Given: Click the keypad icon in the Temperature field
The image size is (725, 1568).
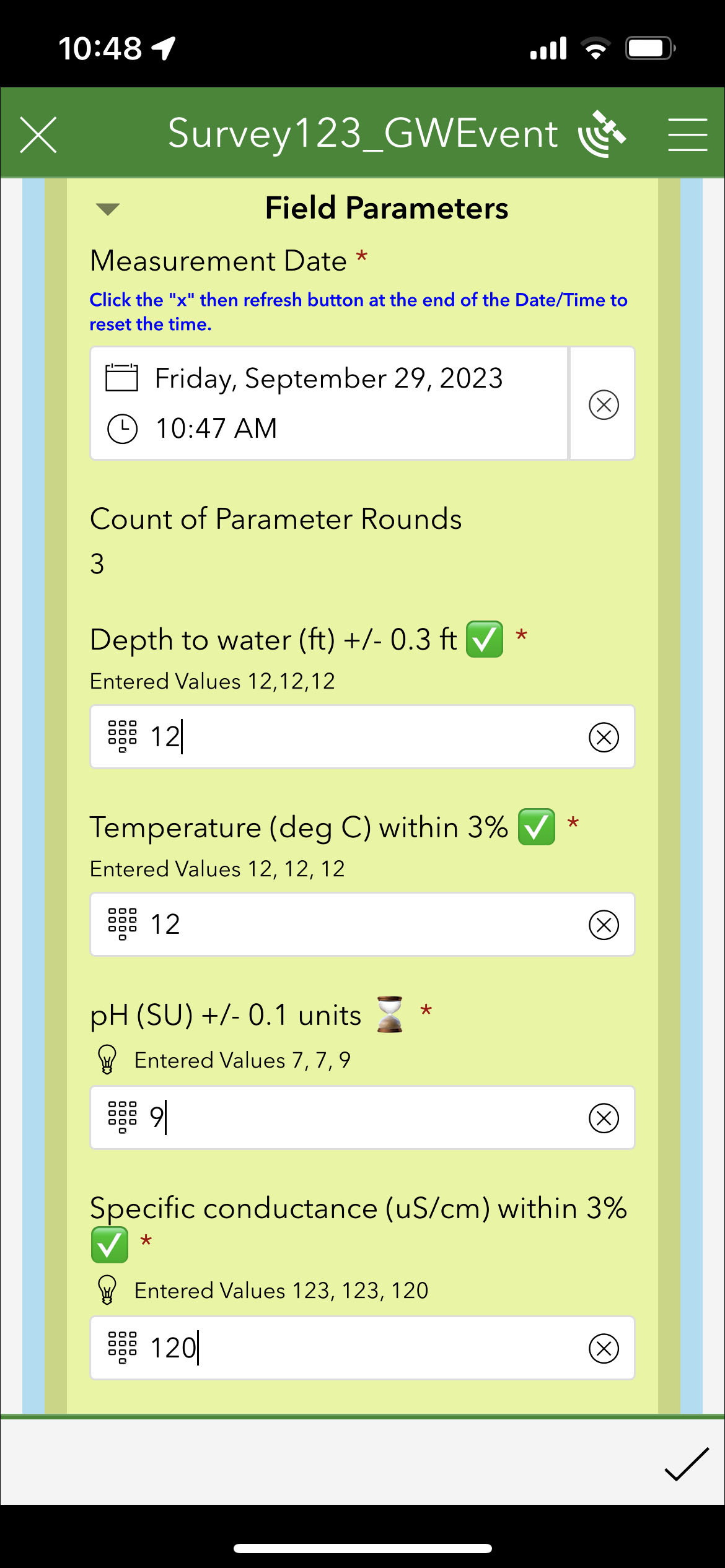Looking at the screenshot, I should coord(121,923).
